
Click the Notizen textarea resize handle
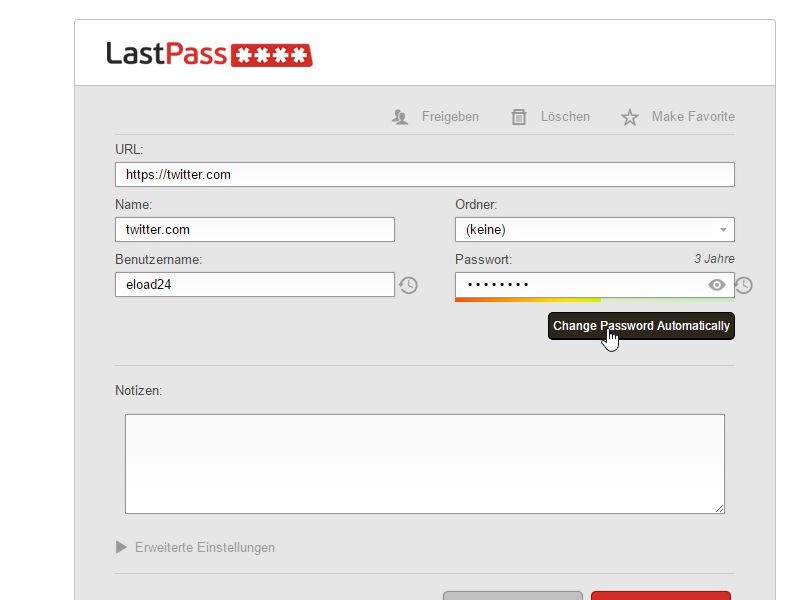(x=719, y=508)
